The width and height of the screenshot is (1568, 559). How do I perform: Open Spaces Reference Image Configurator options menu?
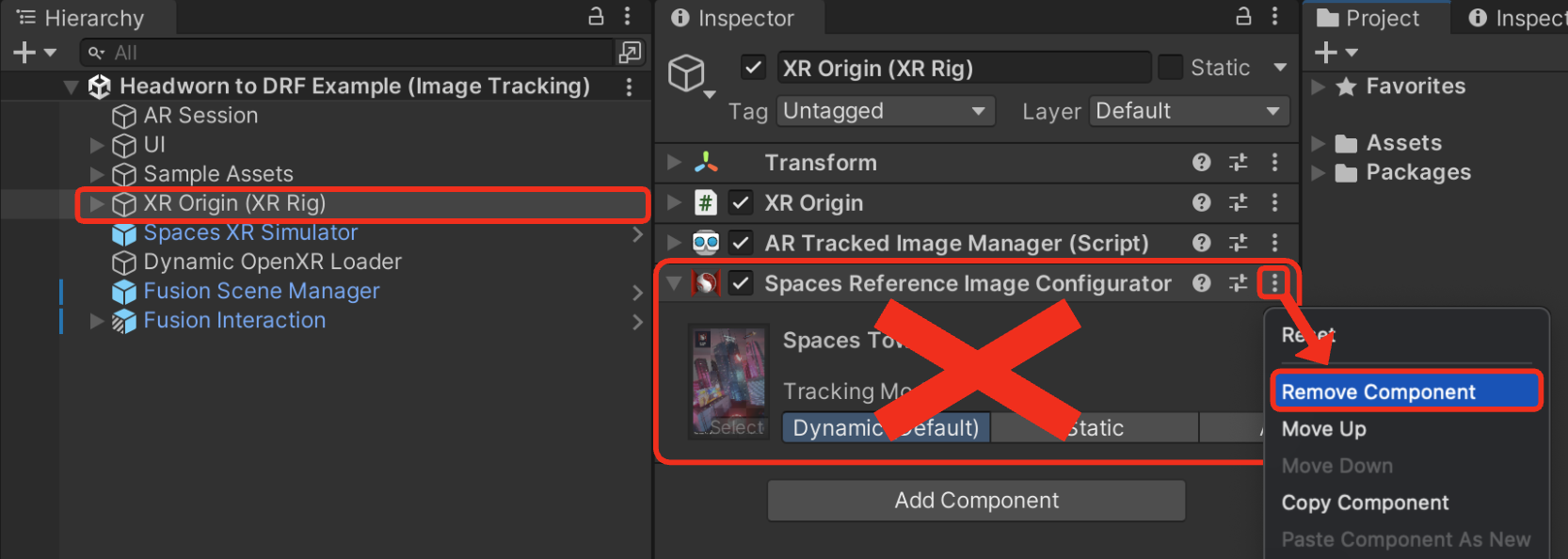tap(1275, 282)
